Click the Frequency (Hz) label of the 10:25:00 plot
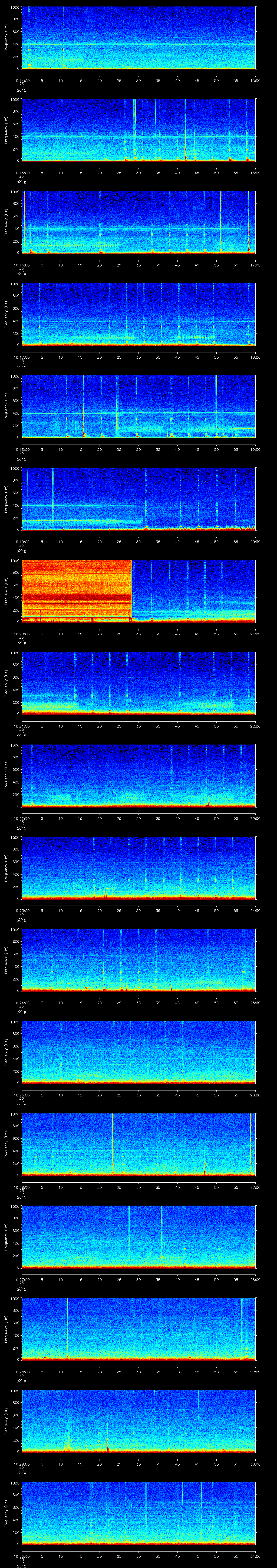 pos(6,1052)
